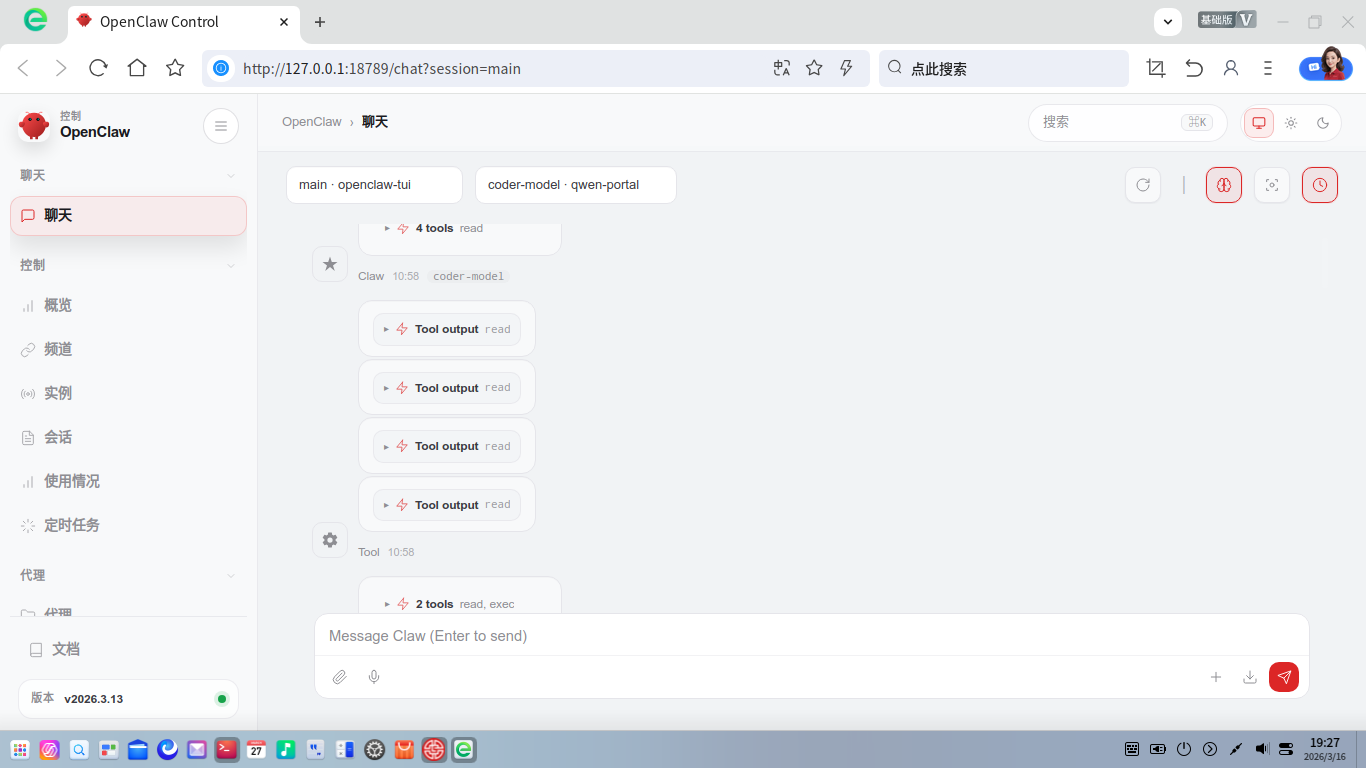Open the 实例 instances sidebar item
This screenshot has width=1366, height=768.
click(x=128, y=393)
